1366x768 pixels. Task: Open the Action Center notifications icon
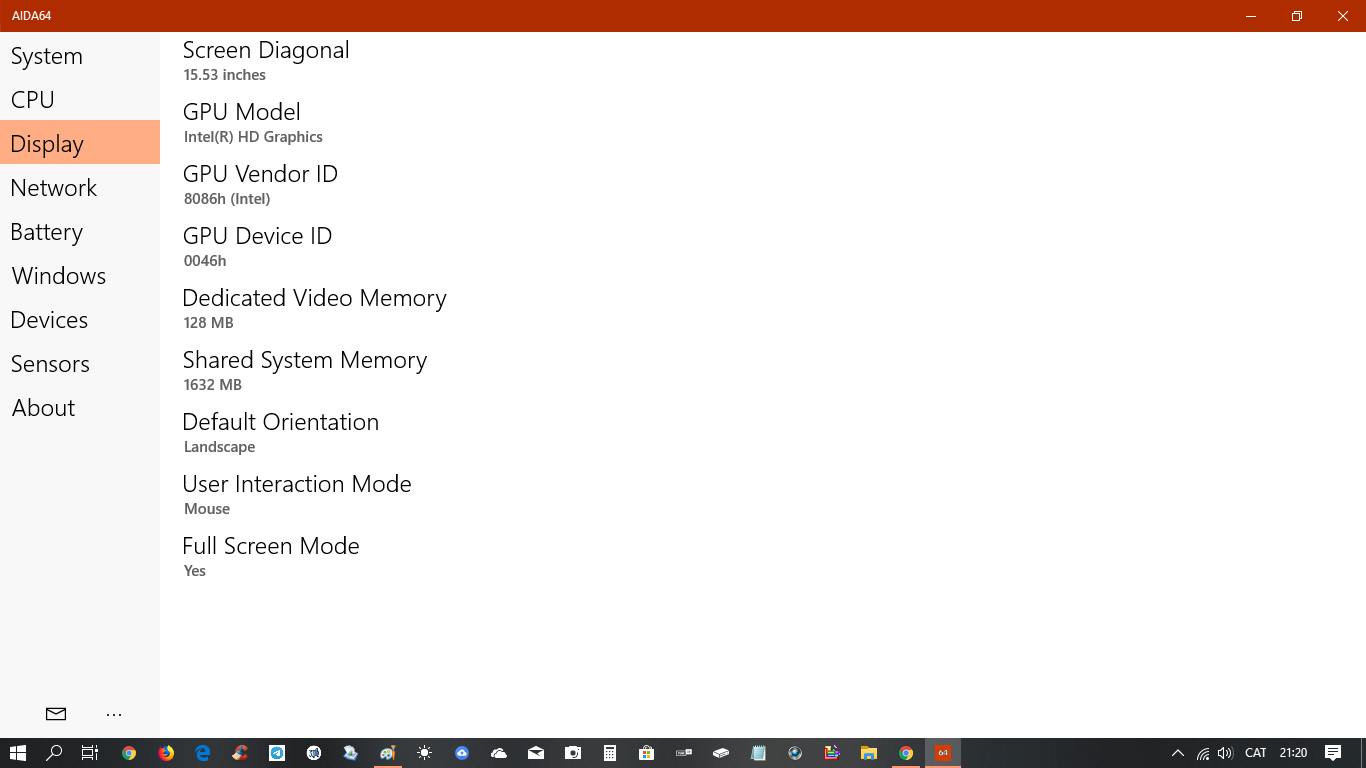1333,753
